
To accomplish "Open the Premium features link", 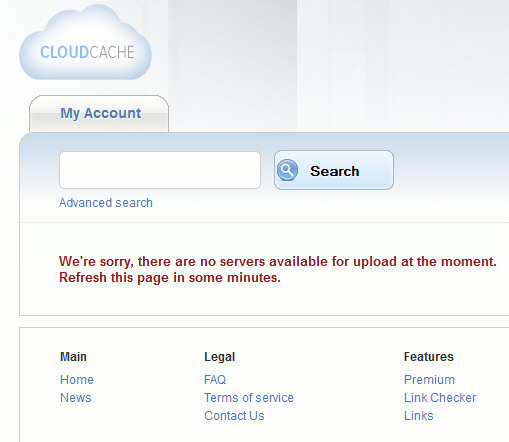I will 429,380.
